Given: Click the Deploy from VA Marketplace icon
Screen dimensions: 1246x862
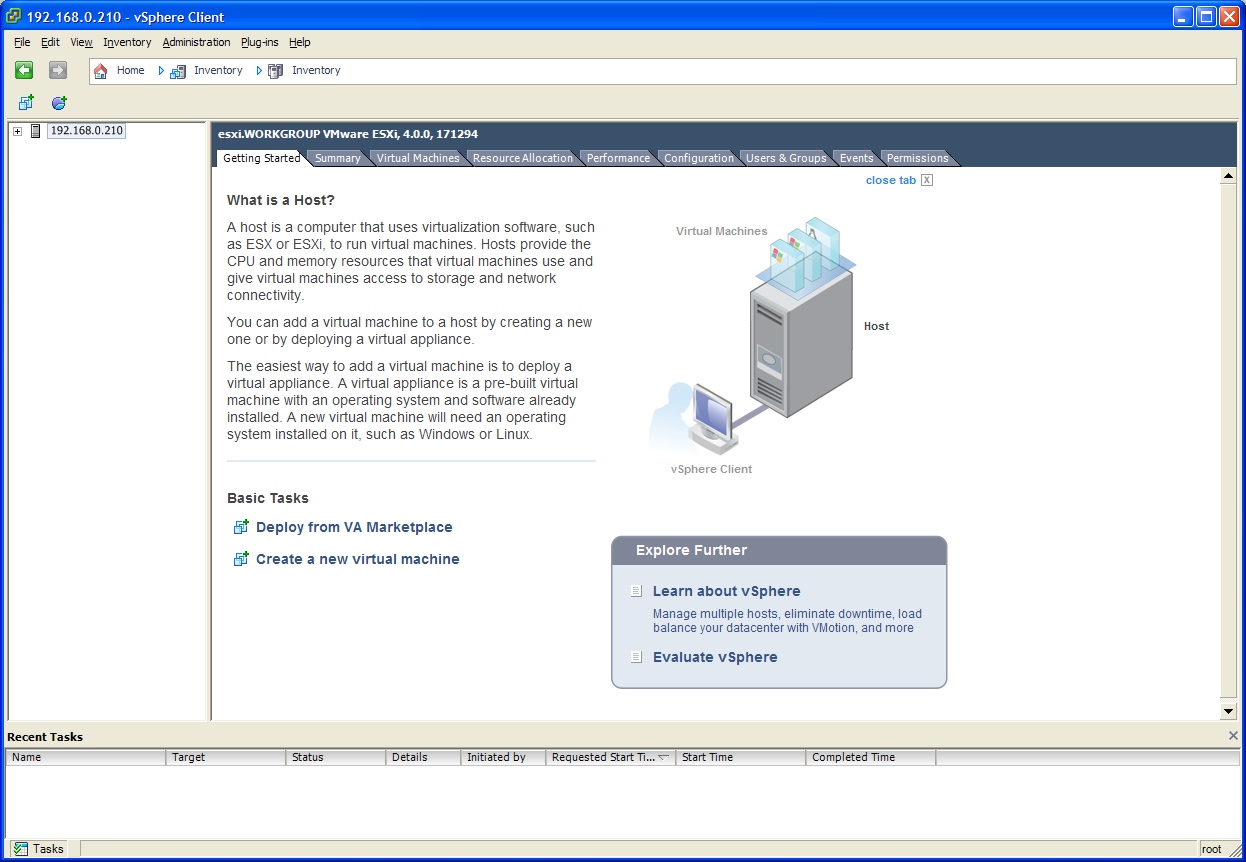Looking at the screenshot, I should click(241, 527).
